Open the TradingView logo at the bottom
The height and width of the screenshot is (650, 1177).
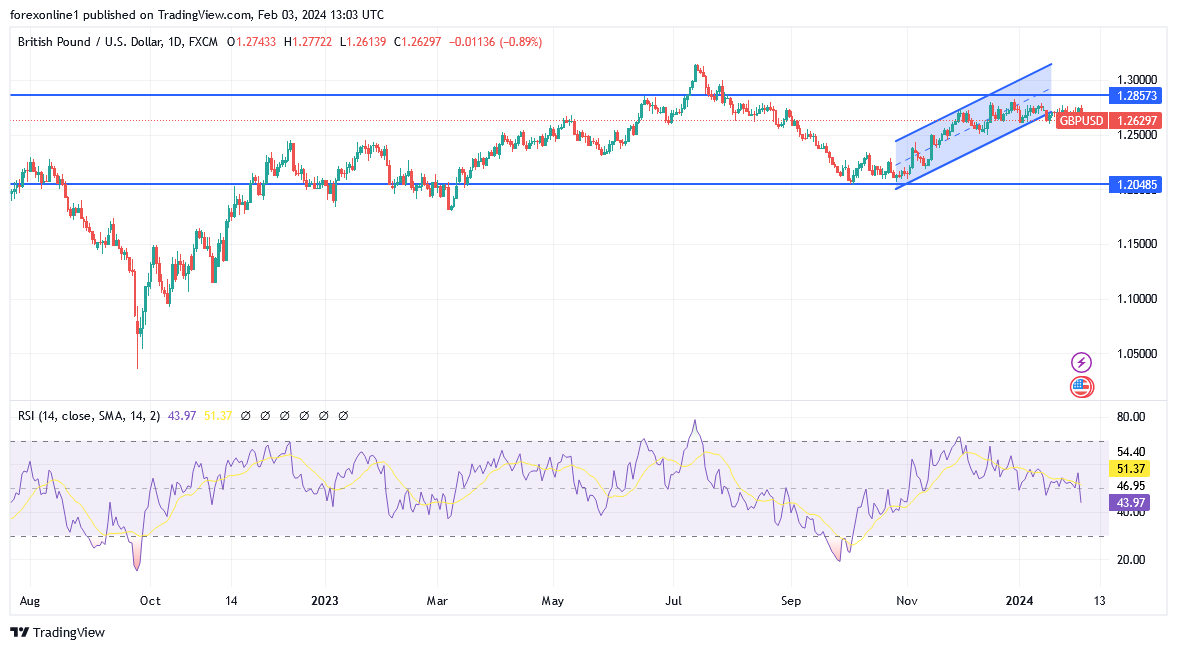(58, 633)
